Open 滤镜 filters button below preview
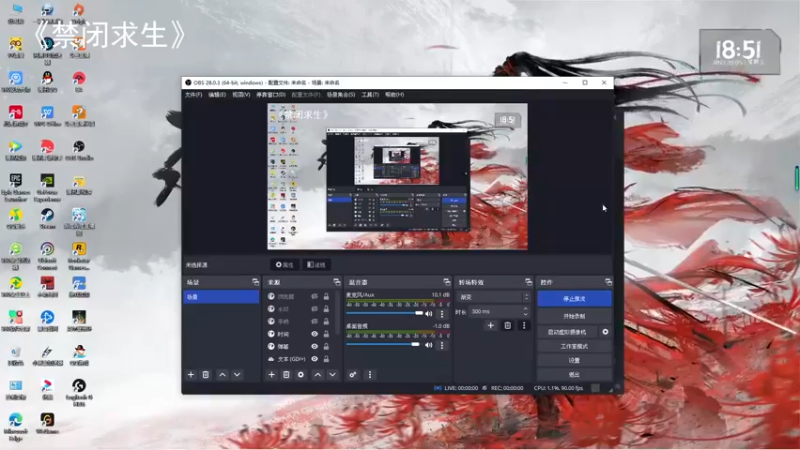 coord(316,265)
